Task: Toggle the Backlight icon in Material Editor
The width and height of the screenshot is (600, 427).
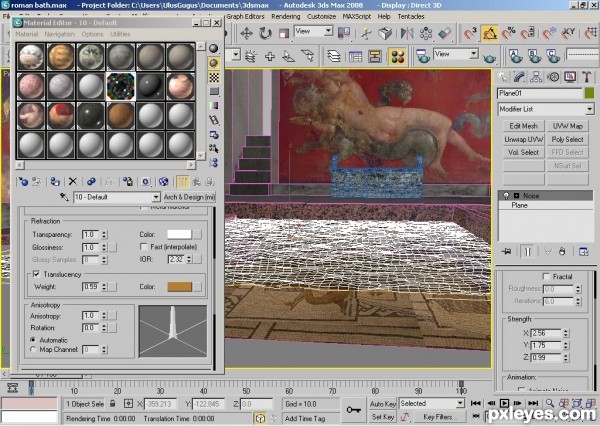Action: [x=214, y=63]
